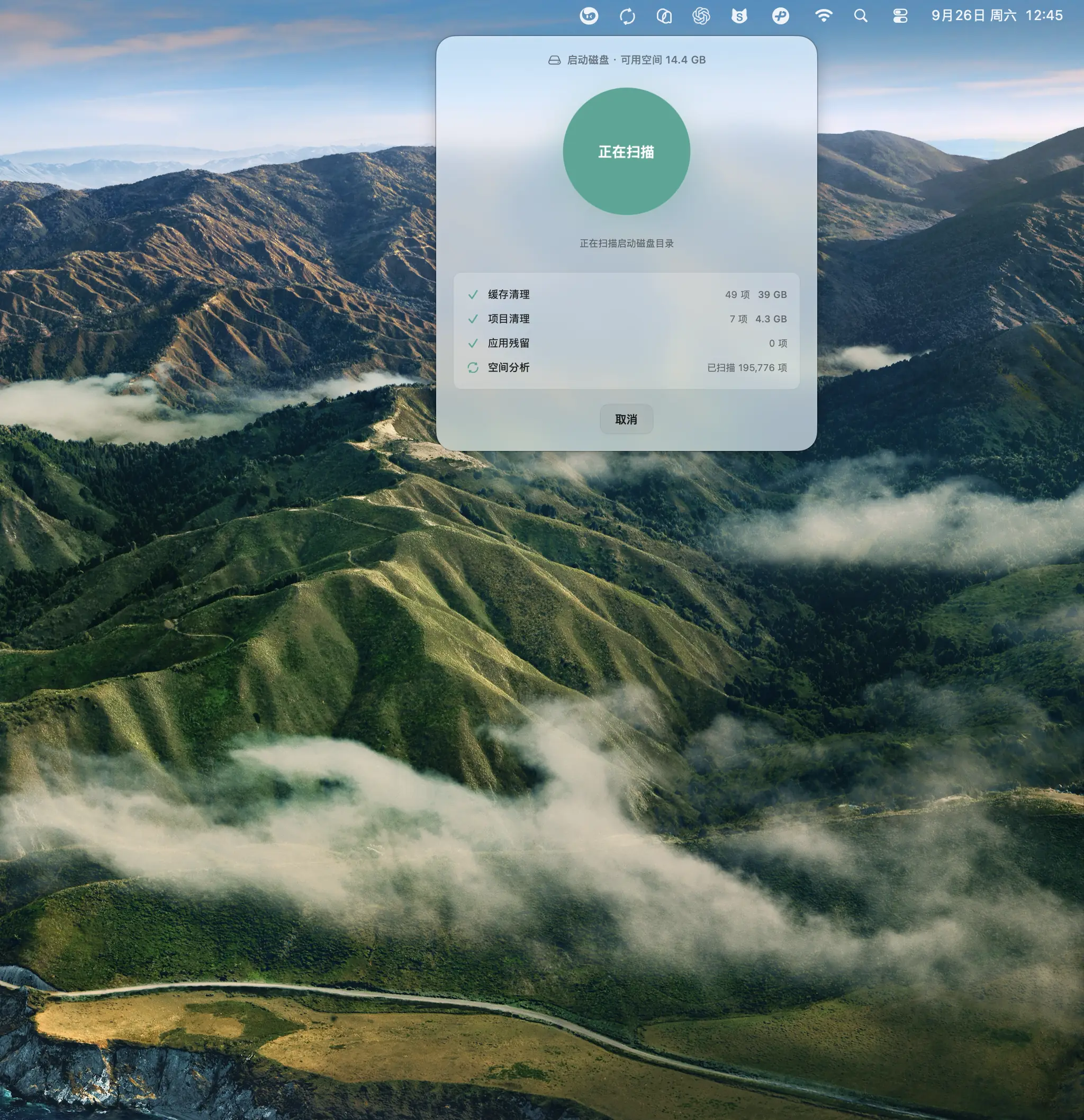Select the 项目清理 row label
Screen dimensions: 1084x1120
point(509,319)
